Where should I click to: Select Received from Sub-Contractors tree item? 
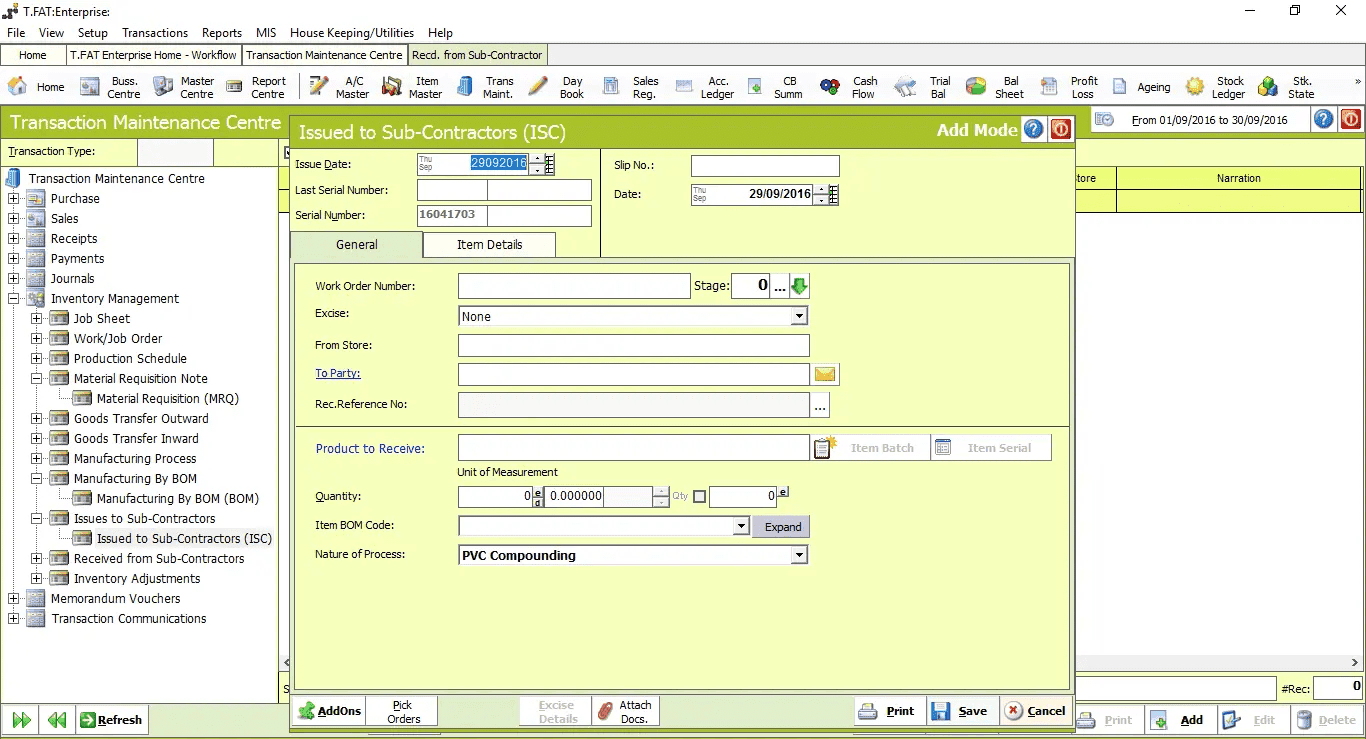click(x=158, y=558)
